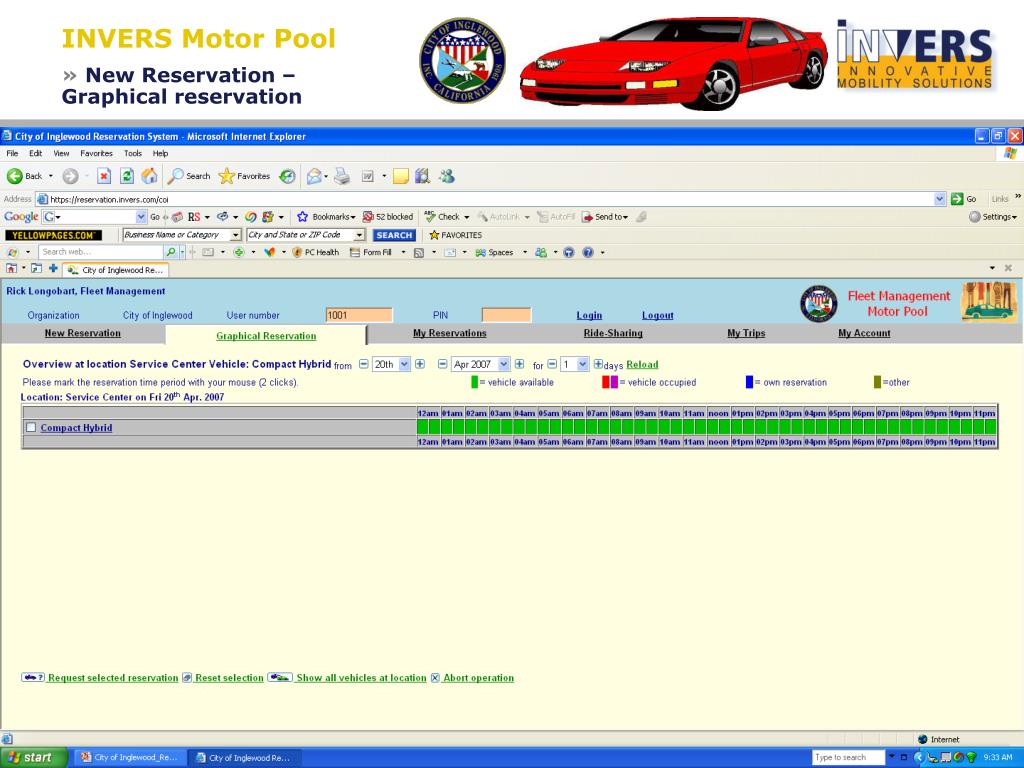The height and width of the screenshot is (768, 1024).
Task: Open the day dropdown showing 20th
Action: [x=405, y=364]
